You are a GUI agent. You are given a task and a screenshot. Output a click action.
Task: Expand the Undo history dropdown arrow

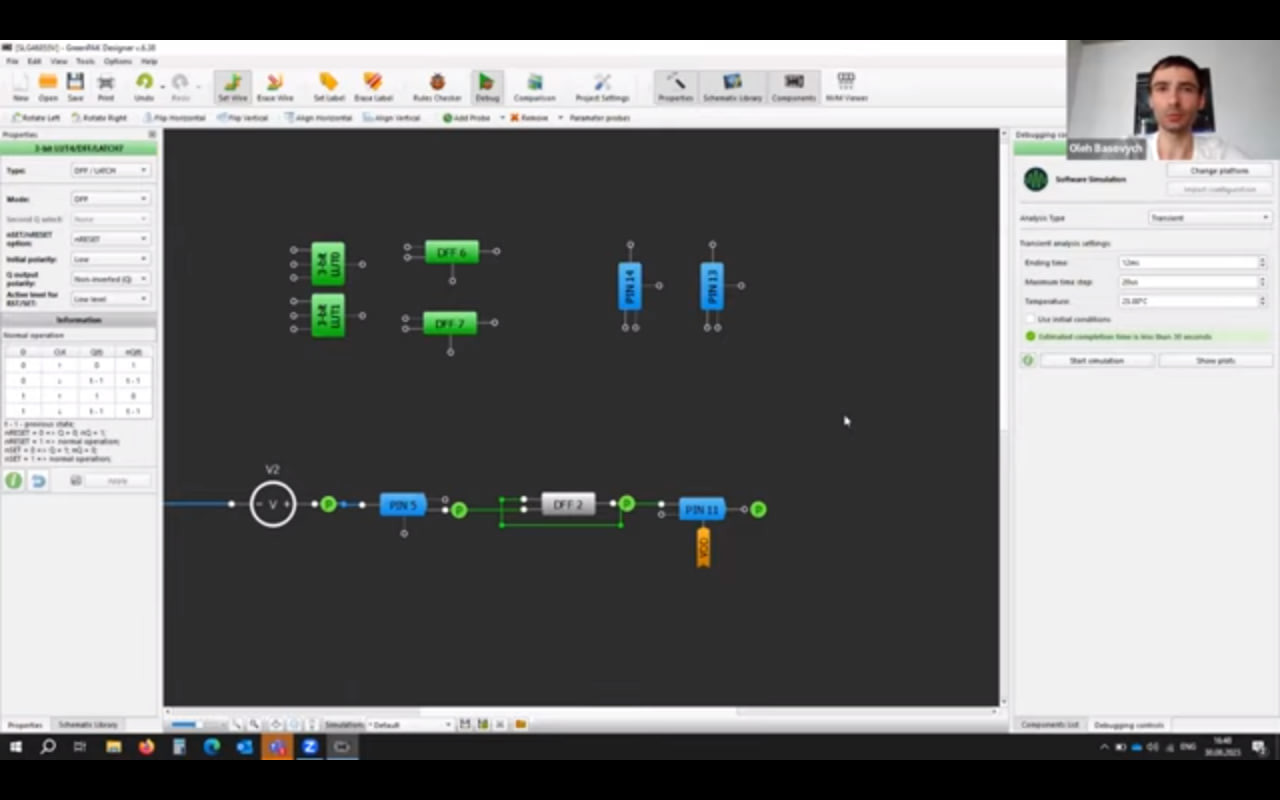click(162, 86)
